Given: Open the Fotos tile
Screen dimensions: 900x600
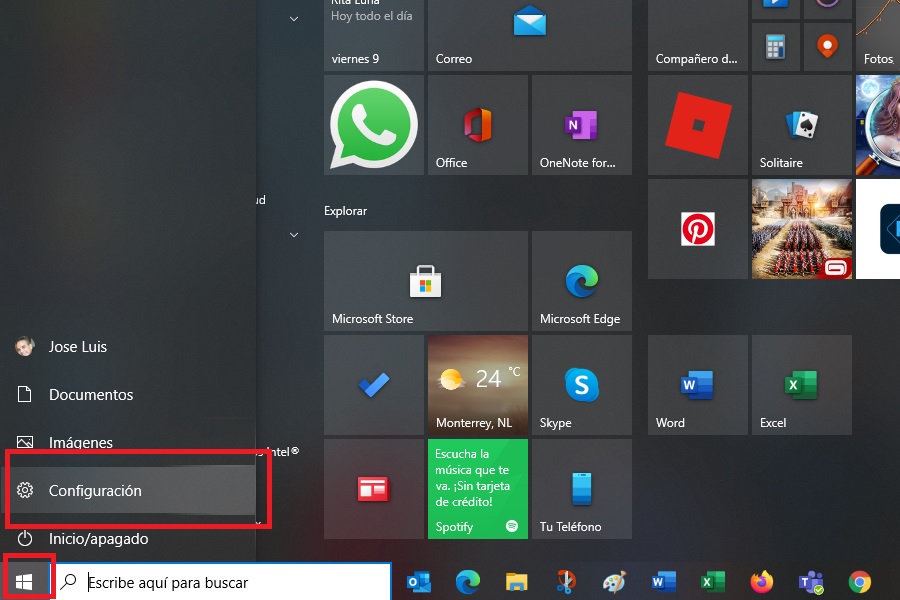Looking at the screenshot, I should point(877,35).
